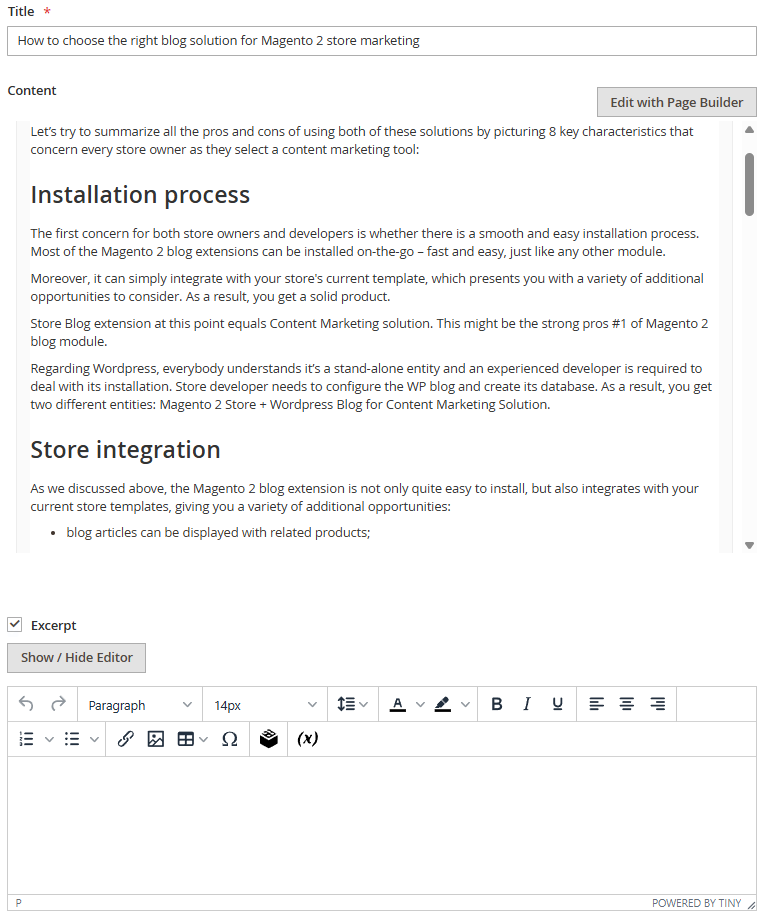Insert widget using box icon
765x917 pixels.
pyautogui.click(x=268, y=740)
